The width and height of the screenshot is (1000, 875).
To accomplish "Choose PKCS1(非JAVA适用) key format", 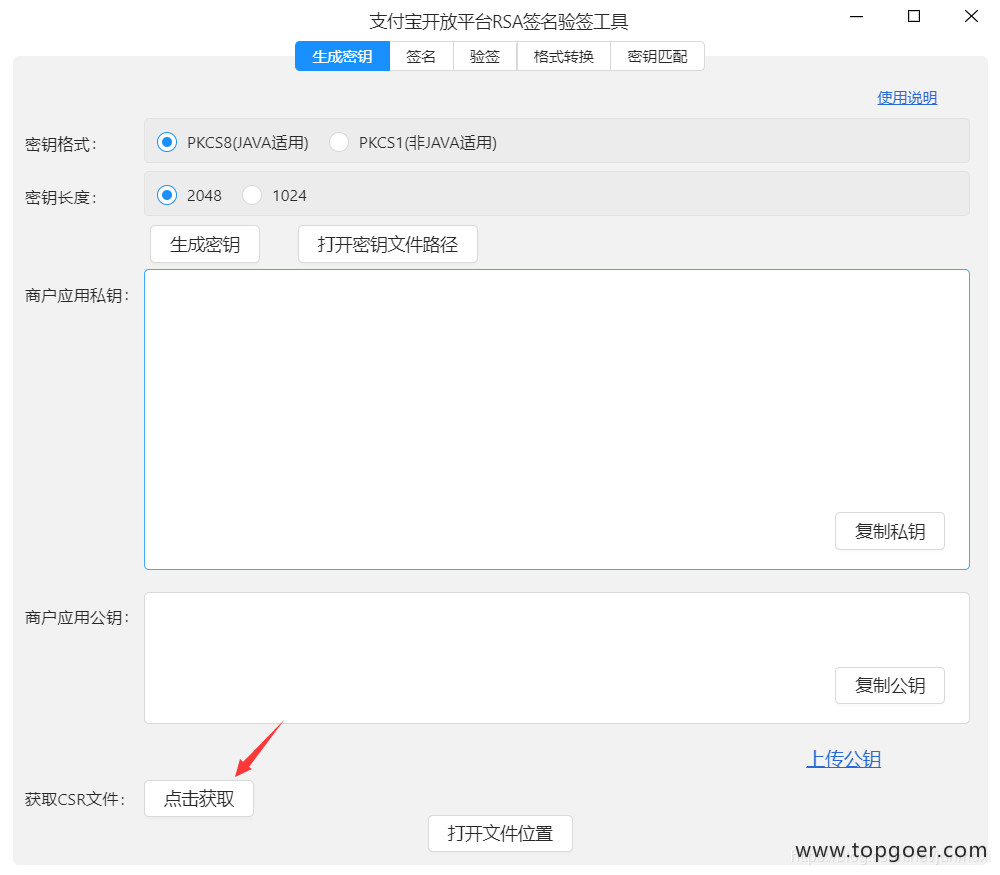I will [339, 142].
